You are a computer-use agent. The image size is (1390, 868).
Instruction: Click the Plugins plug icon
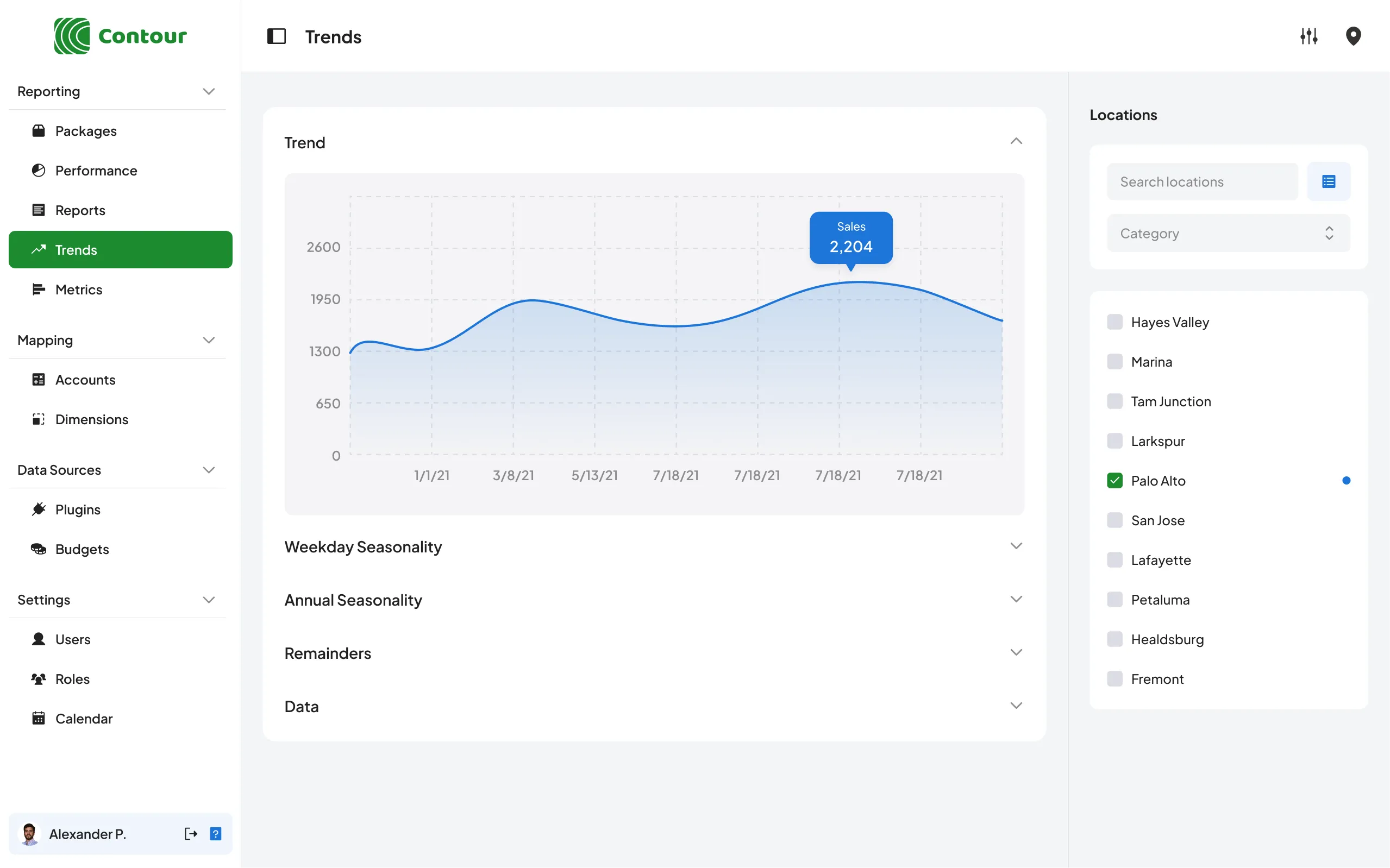tap(39, 509)
